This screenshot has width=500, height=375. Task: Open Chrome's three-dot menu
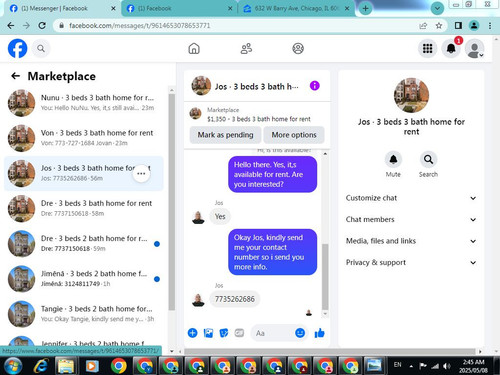[x=490, y=25]
